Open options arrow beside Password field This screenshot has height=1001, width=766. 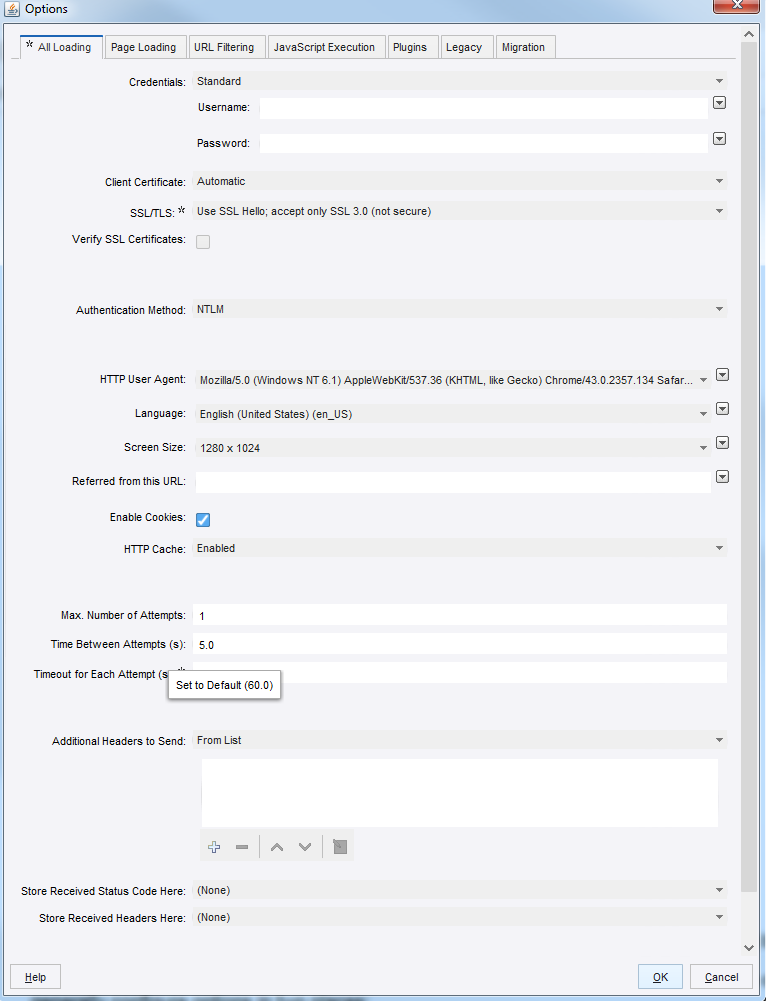(x=719, y=139)
